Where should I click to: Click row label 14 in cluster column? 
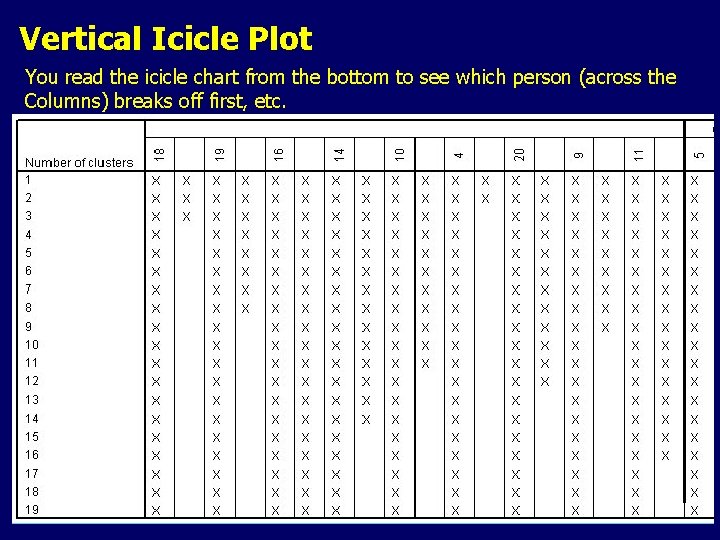click(x=32, y=419)
